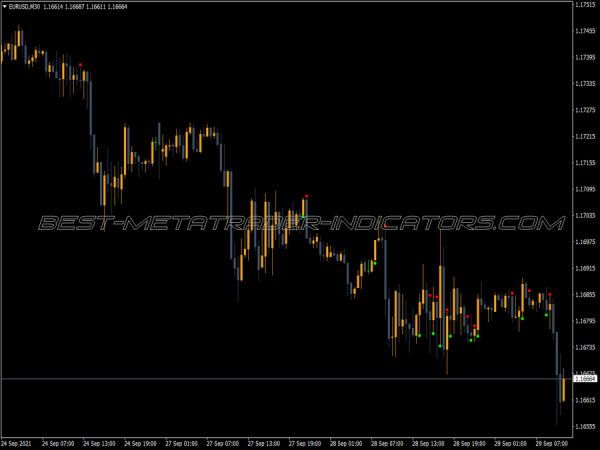The width and height of the screenshot is (600, 450).
Task: Click the 27 Sep 19:00 time label
Action: click(x=305, y=443)
